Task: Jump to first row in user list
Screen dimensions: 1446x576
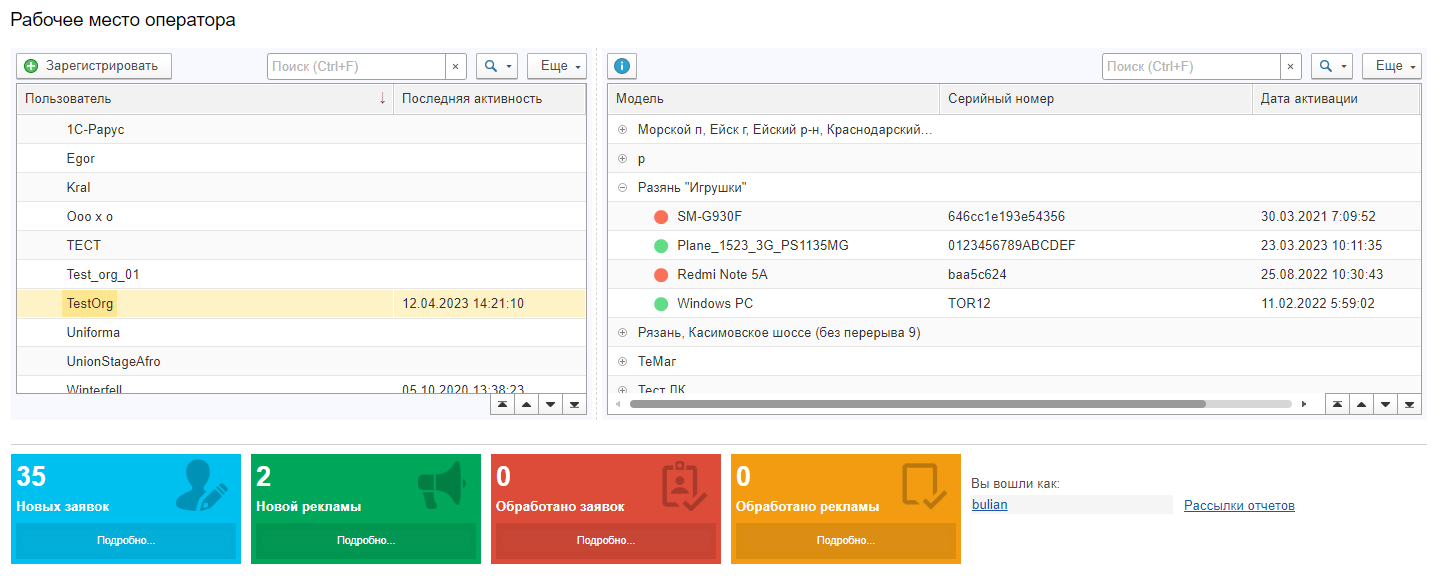Action: point(502,404)
